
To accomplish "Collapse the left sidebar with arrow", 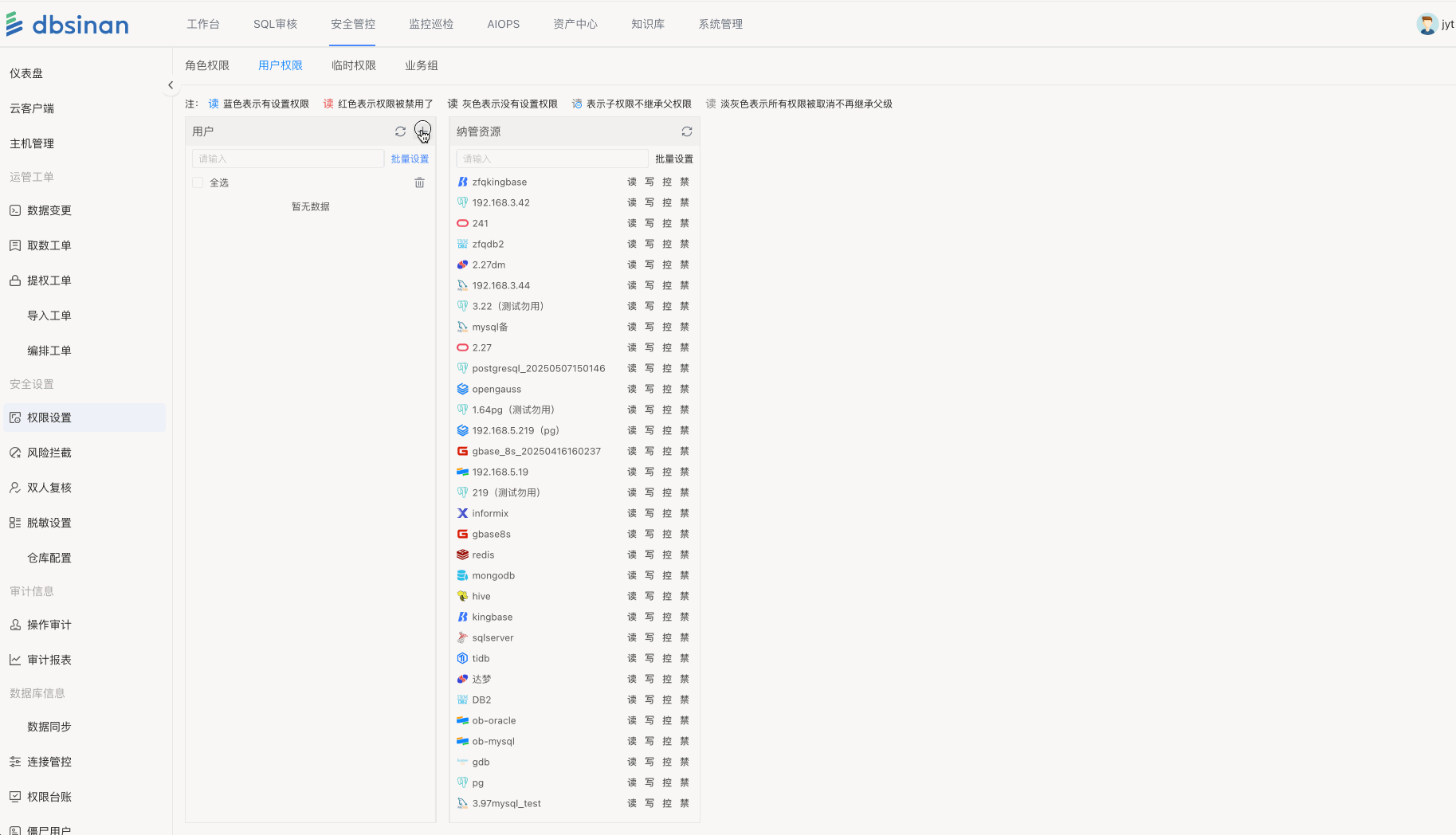I will pos(171,85).
